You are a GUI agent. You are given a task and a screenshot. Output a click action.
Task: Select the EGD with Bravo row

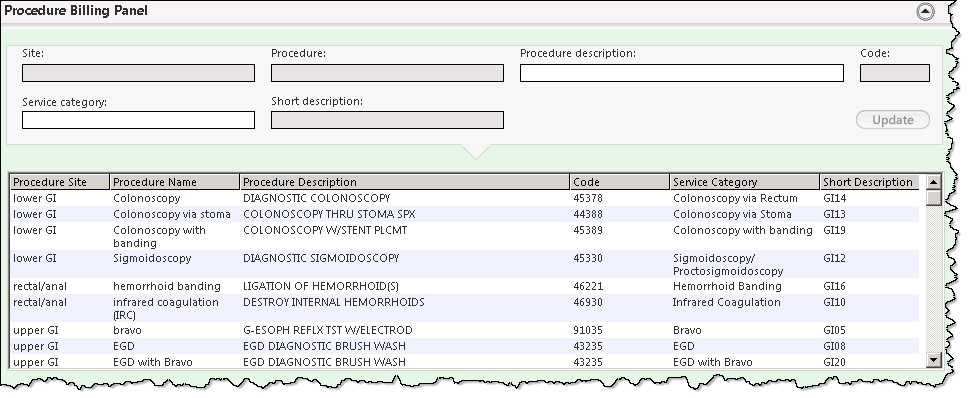464,362
